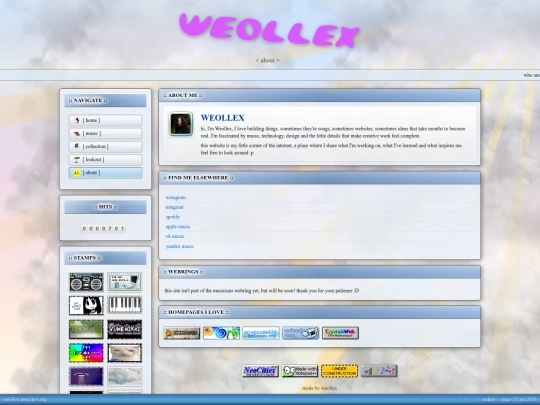This screenshot has height=405, width=540.
Task: Click the speaker and music notes badge
Action: [379, 371]
